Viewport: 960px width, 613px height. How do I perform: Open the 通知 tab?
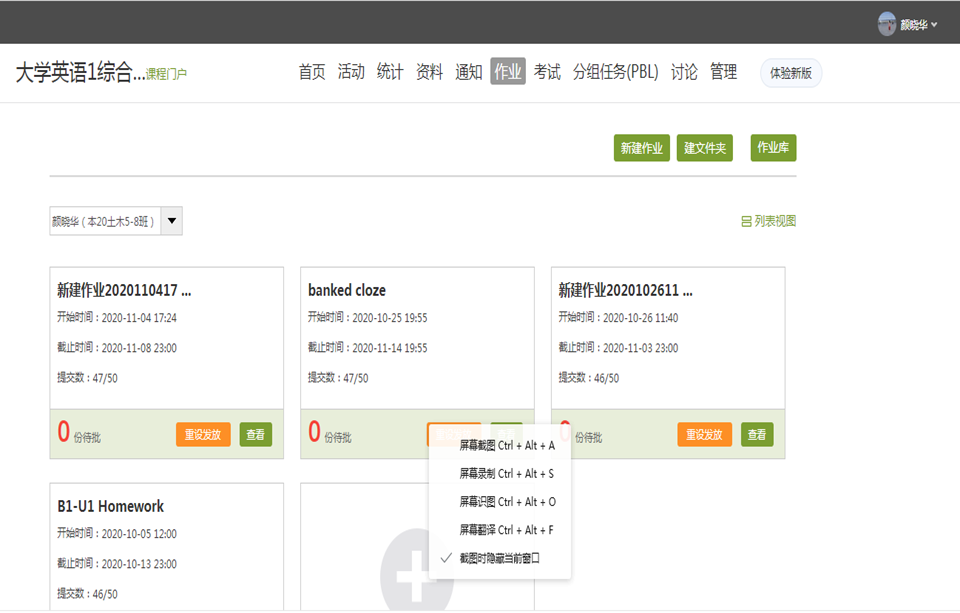[468, 72]
